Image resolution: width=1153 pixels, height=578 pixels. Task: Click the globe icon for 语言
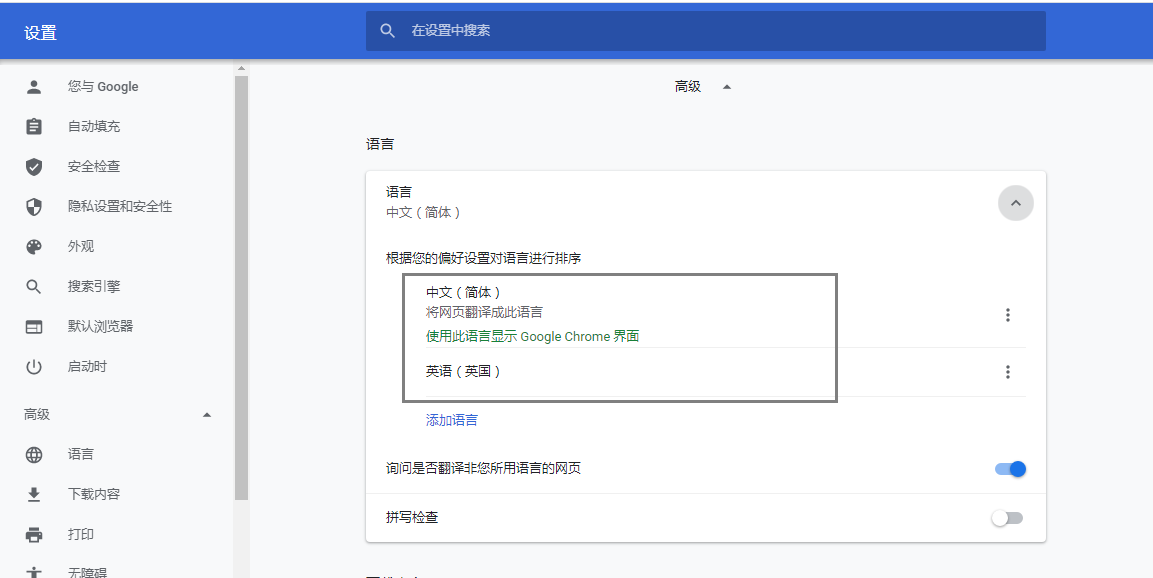click(x=34, y=454)
